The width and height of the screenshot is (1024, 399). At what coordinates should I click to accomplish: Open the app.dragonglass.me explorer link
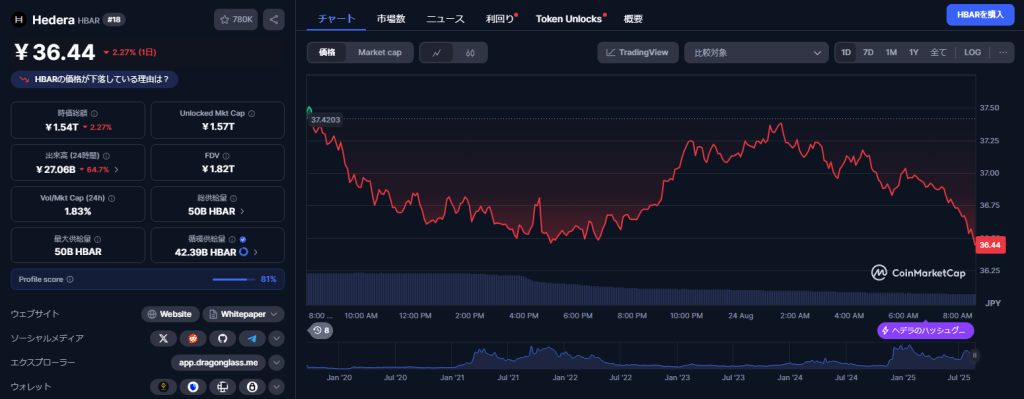pyautogui.click(x=218, y=362)
